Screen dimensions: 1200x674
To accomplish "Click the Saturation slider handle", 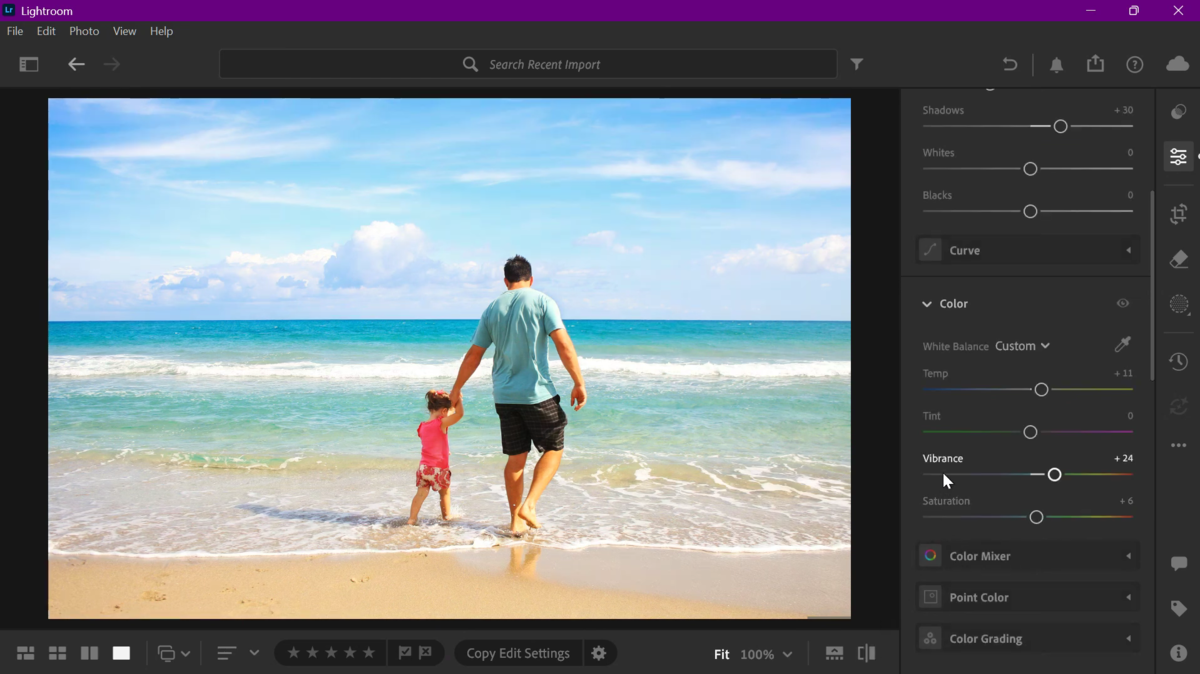I will click(x=1036, y=517).
